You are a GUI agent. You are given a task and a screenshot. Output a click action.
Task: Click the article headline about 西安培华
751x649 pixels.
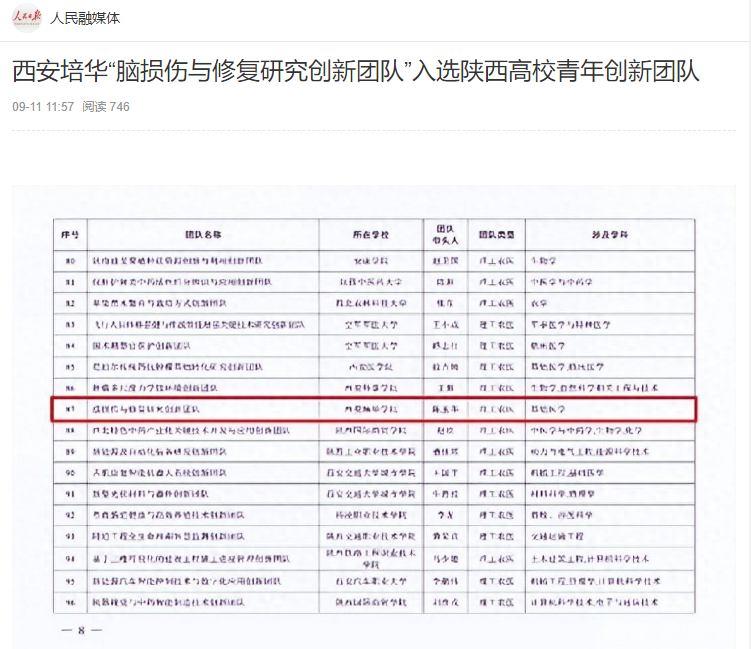click(x=355, y=72)
